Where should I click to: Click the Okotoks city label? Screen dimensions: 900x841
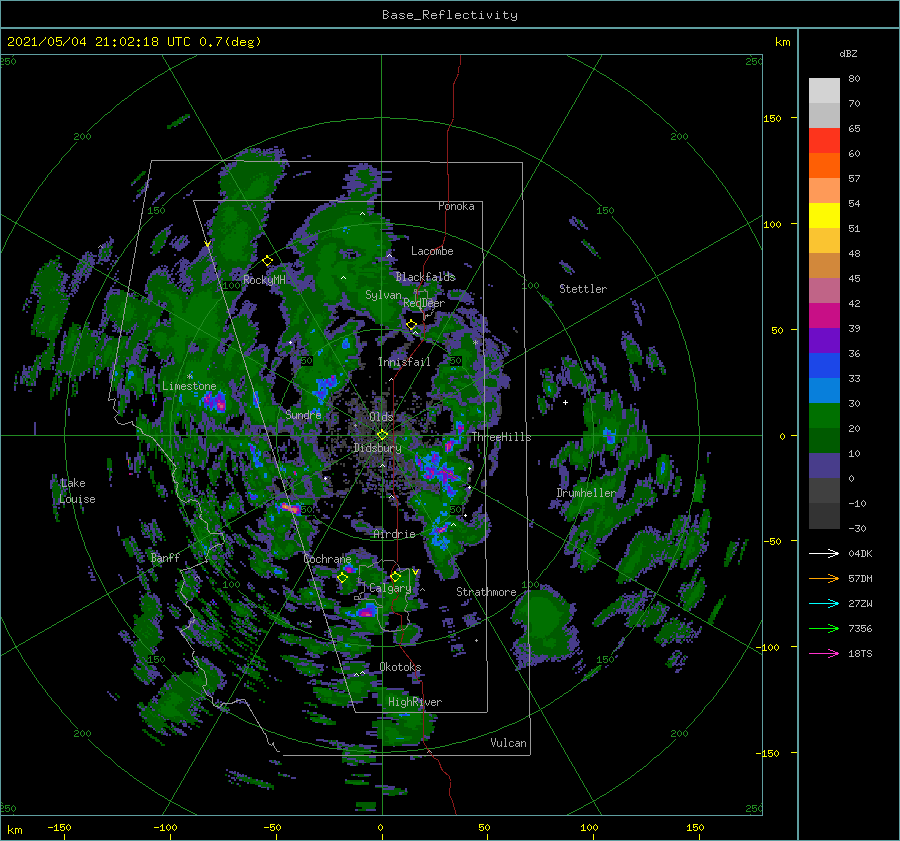tap(400, 666)
